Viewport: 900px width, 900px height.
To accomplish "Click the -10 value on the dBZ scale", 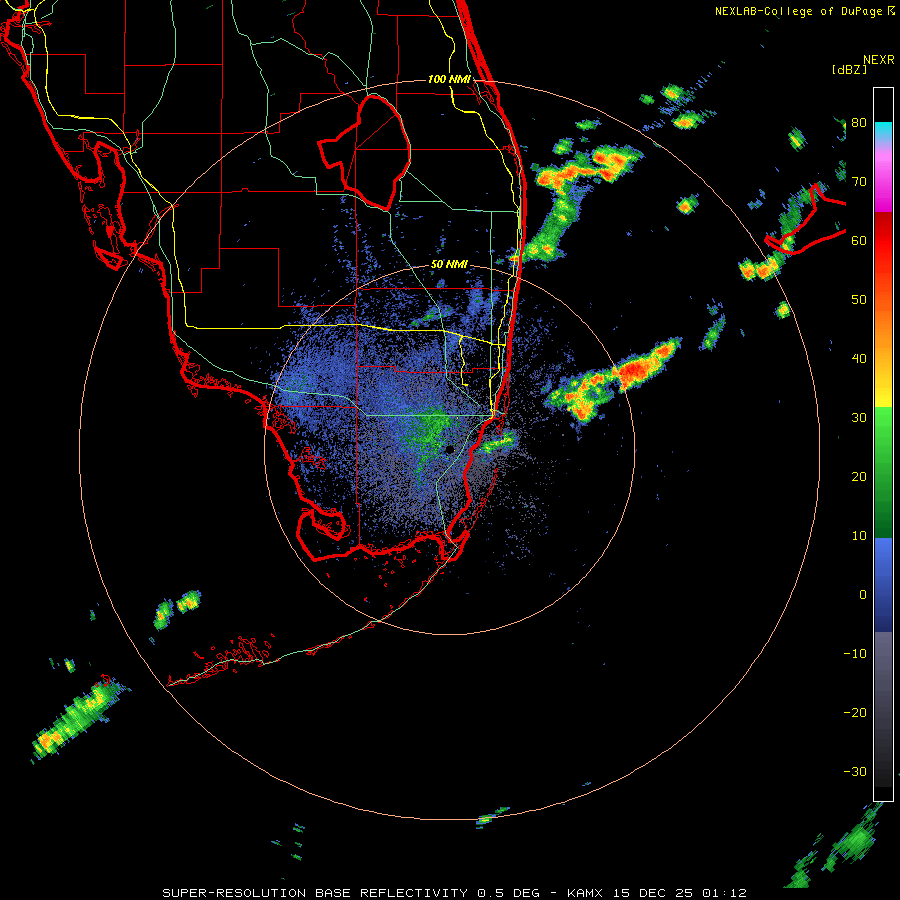I will point(855,654).
